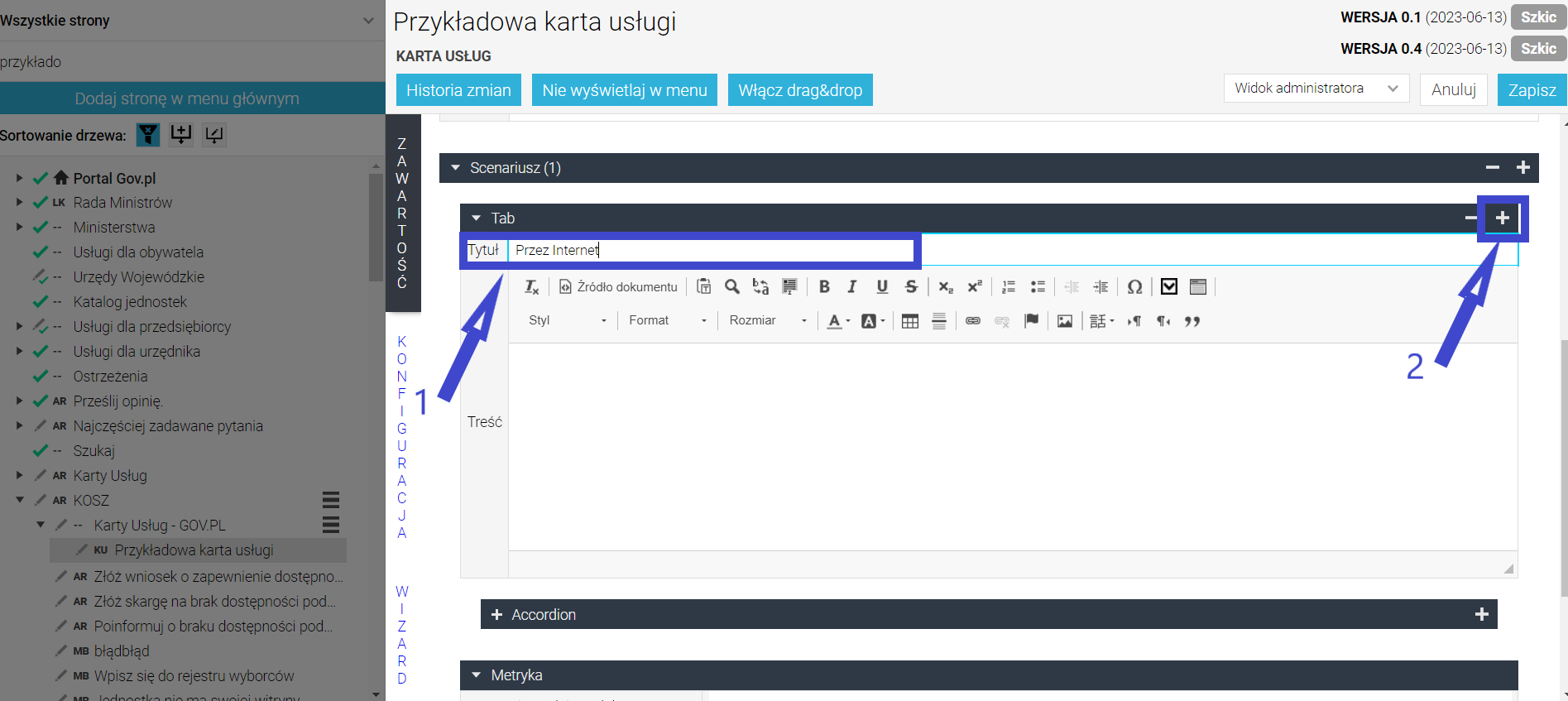Viewport: 1568px width, 701px height.
Task: Open the Format dropdown
Action: (x=668, y=320)
